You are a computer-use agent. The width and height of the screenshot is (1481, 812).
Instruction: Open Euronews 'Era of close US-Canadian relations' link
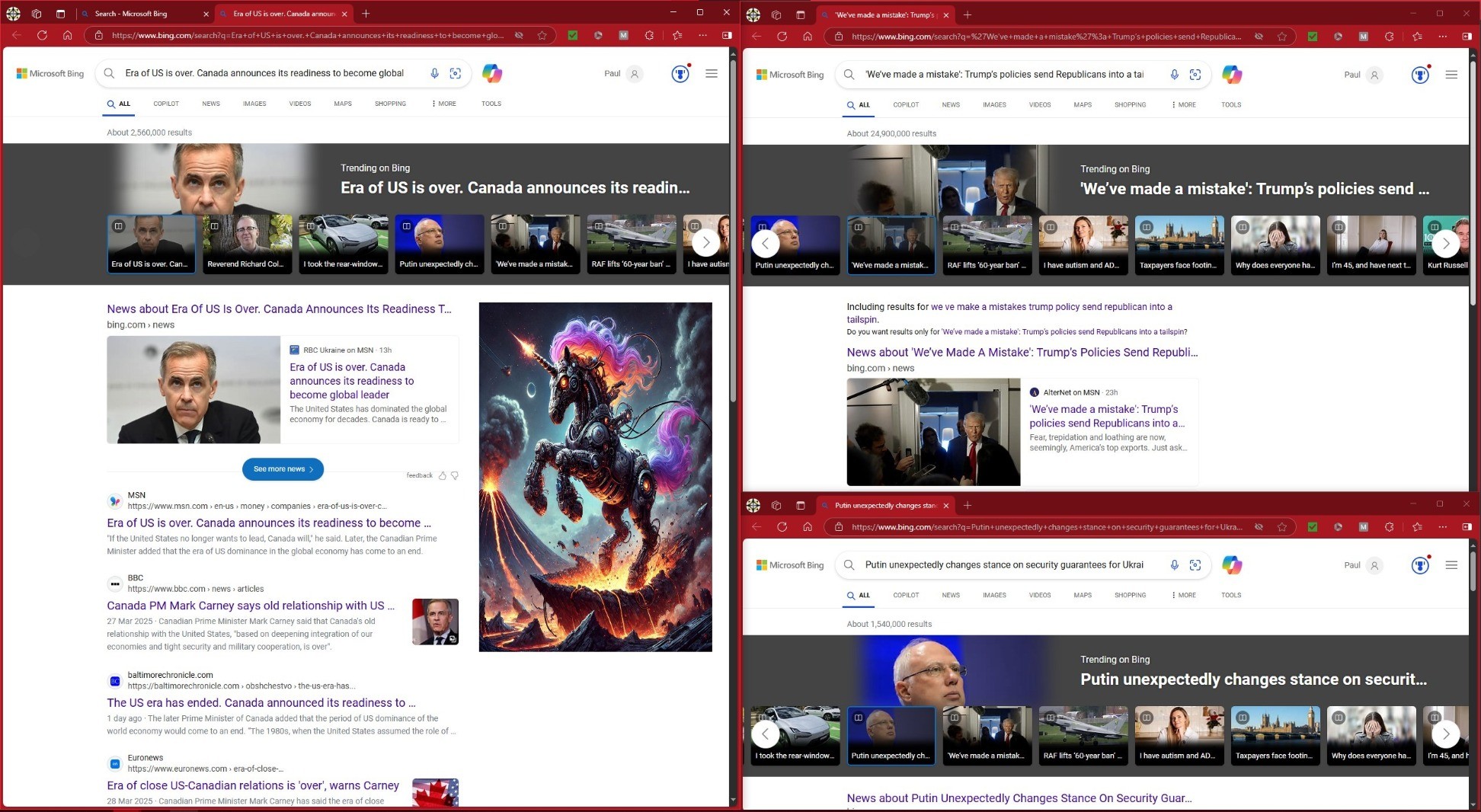coord(253,785)
